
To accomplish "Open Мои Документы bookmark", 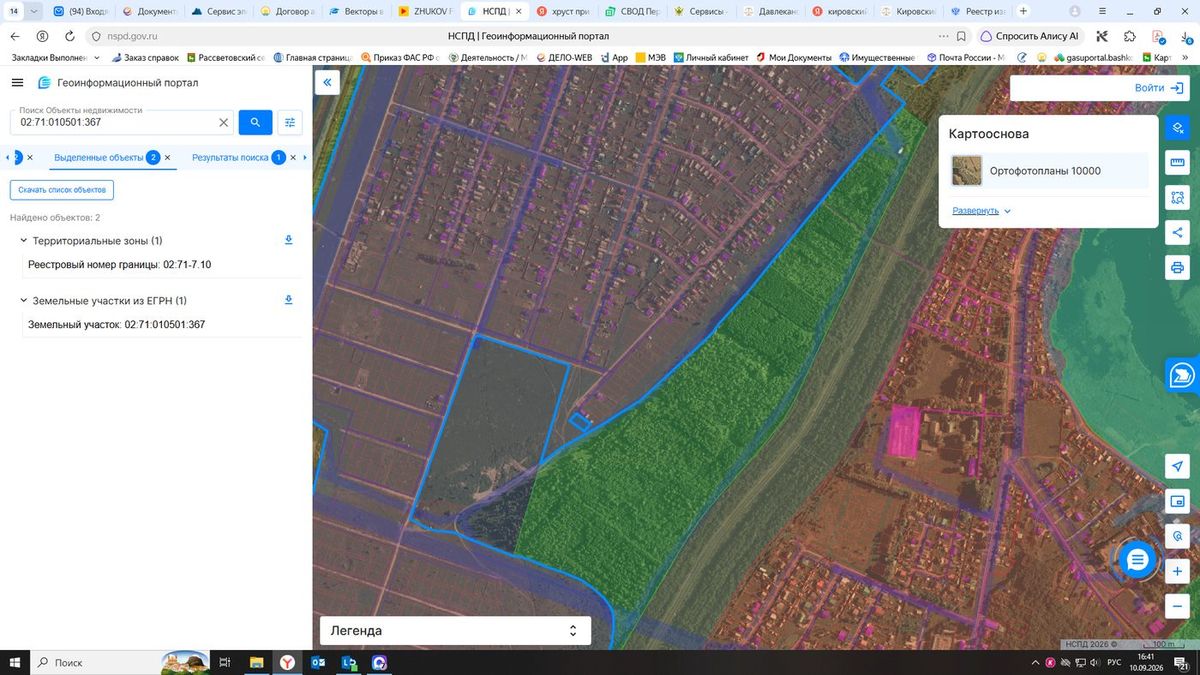I will [794, 58].
